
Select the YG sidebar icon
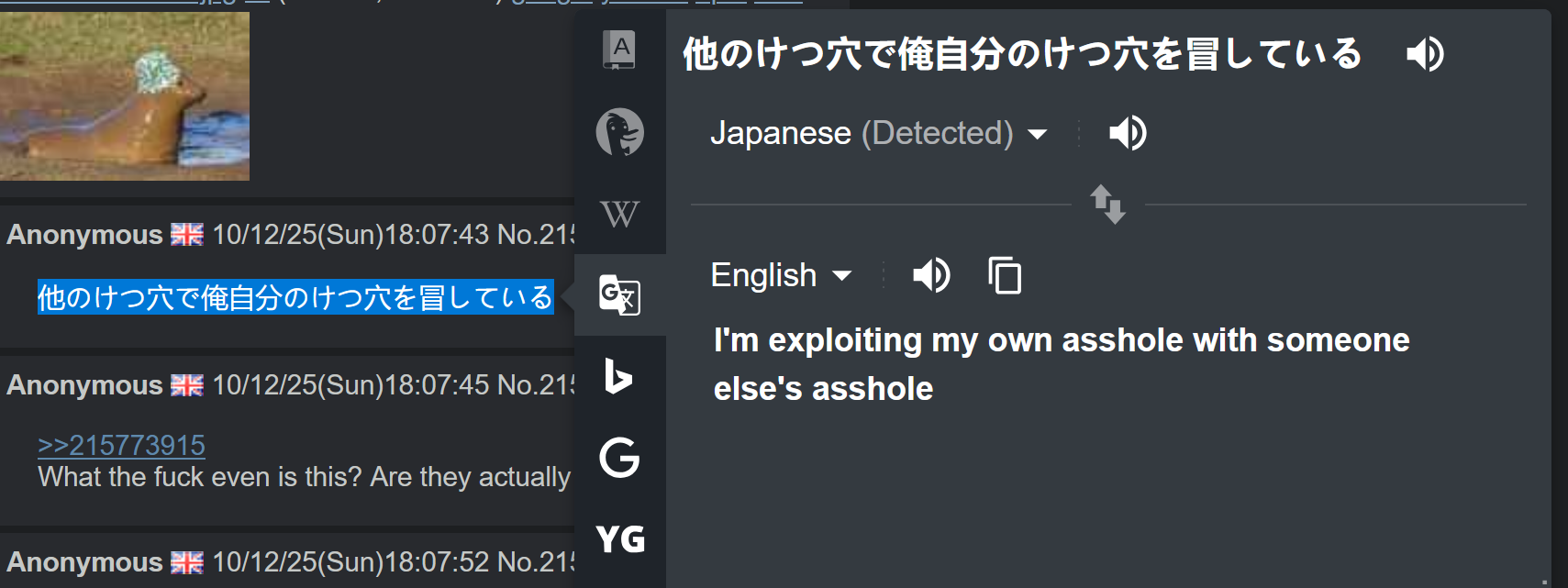620,538
